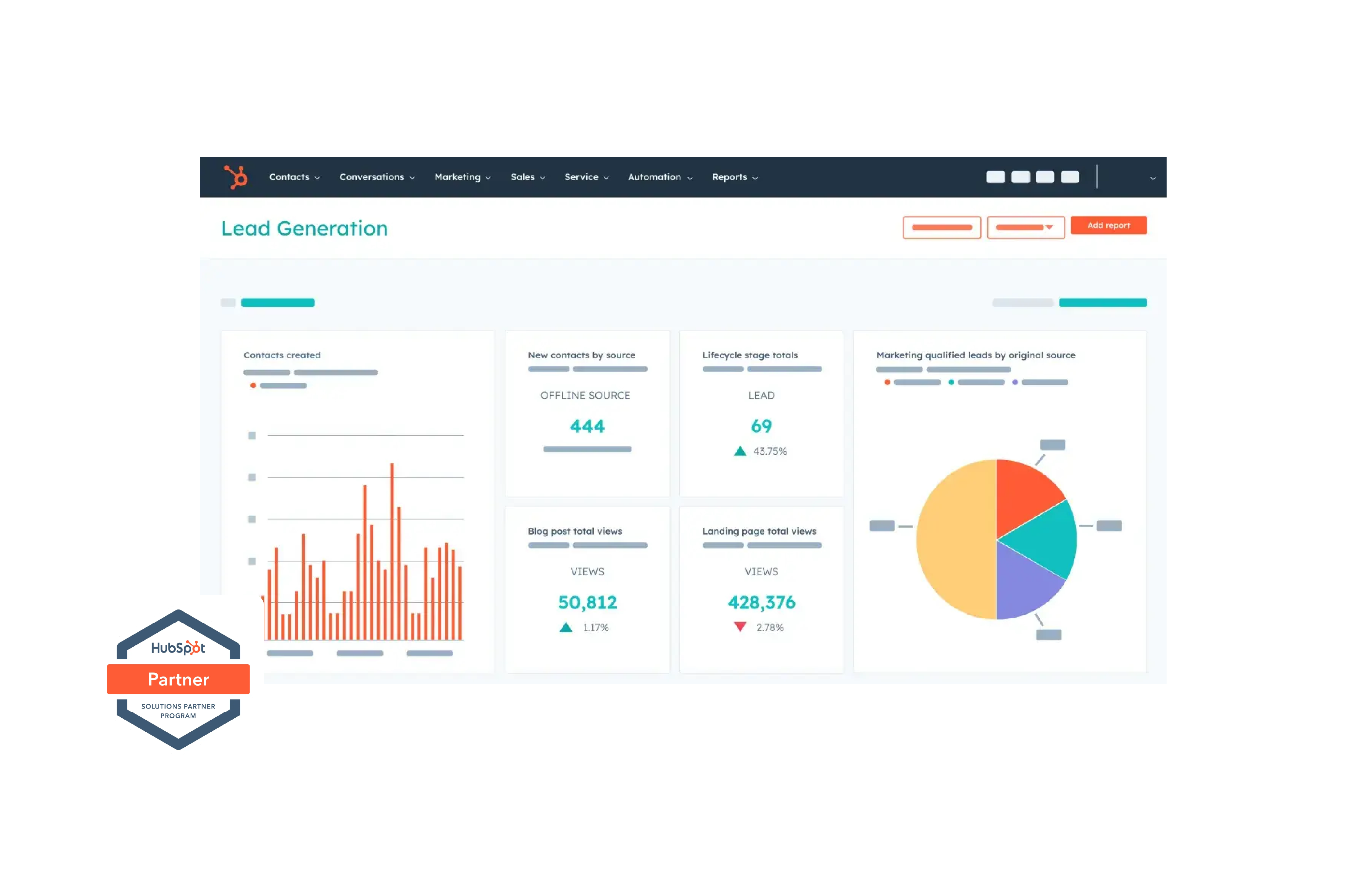Open the Conversations menu

(377, 177)
